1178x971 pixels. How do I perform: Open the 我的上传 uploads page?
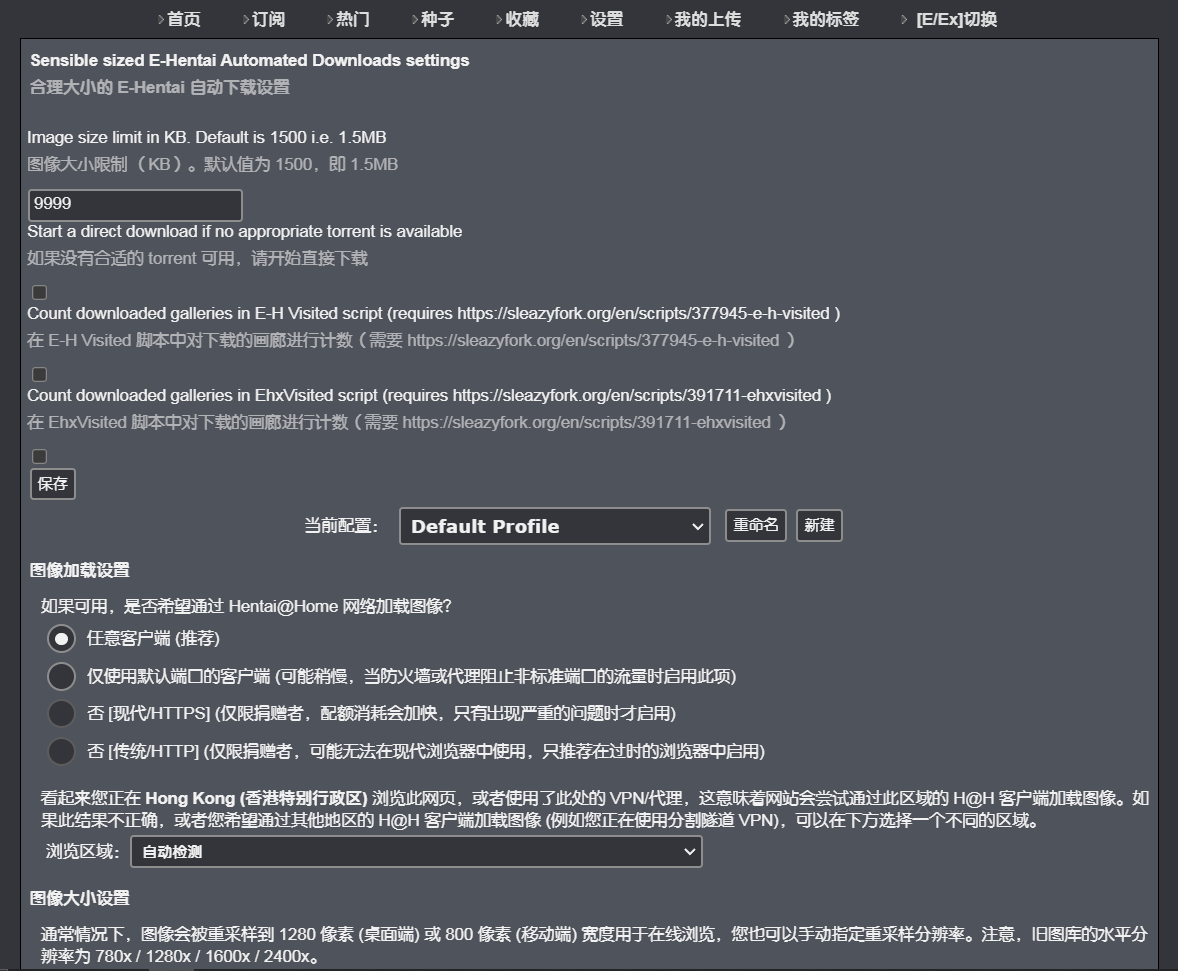point(709,18)
